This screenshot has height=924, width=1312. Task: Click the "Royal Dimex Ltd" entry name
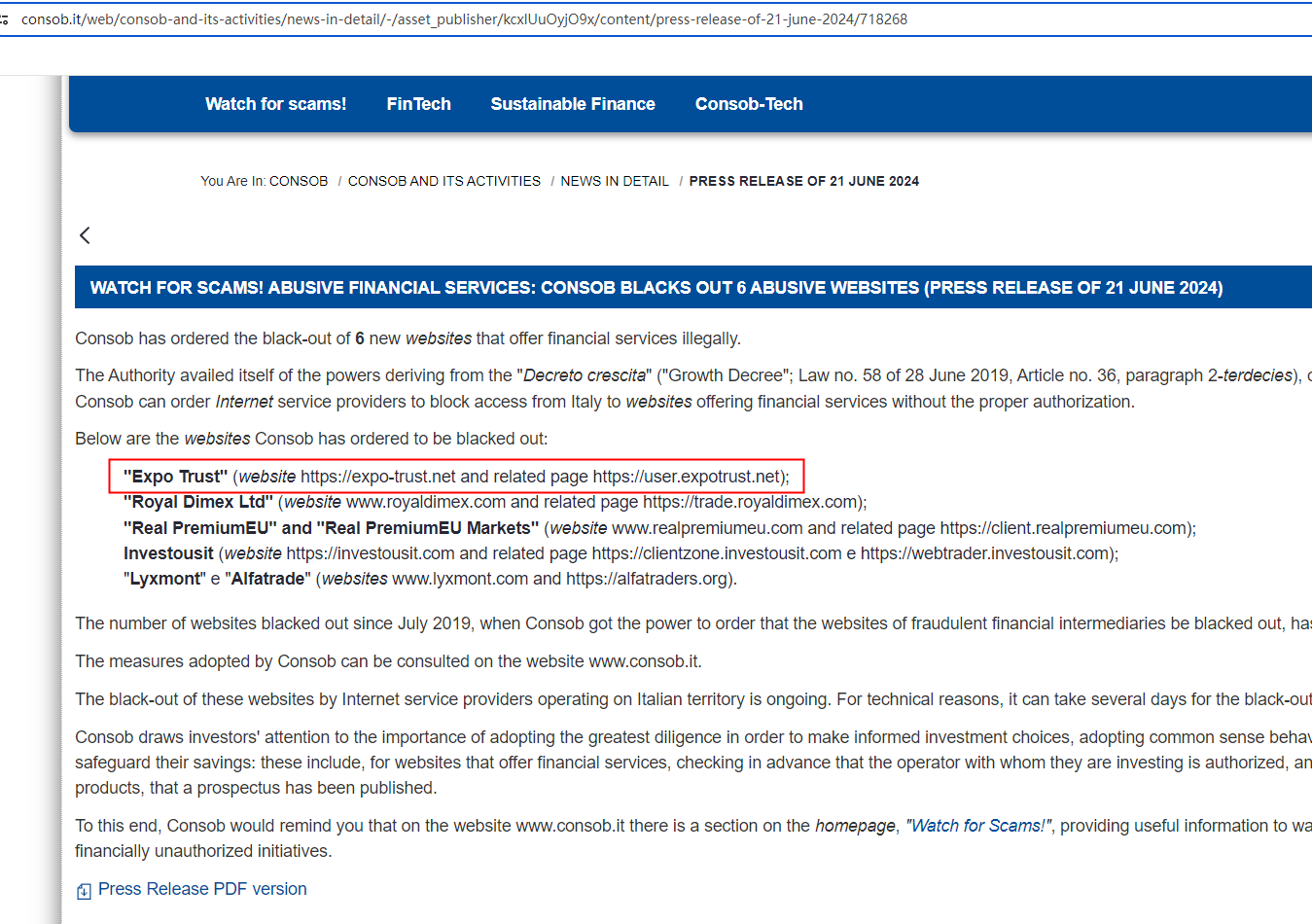[x=198, y=502]
